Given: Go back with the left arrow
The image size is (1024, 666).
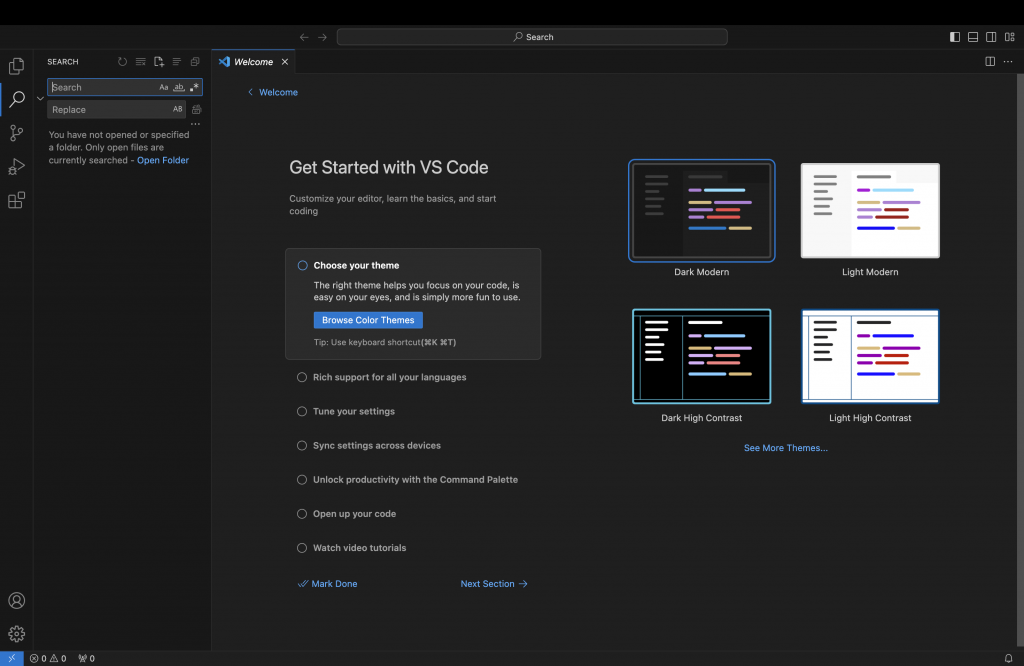Looking at the screenshot, I should tap(304, 37).
